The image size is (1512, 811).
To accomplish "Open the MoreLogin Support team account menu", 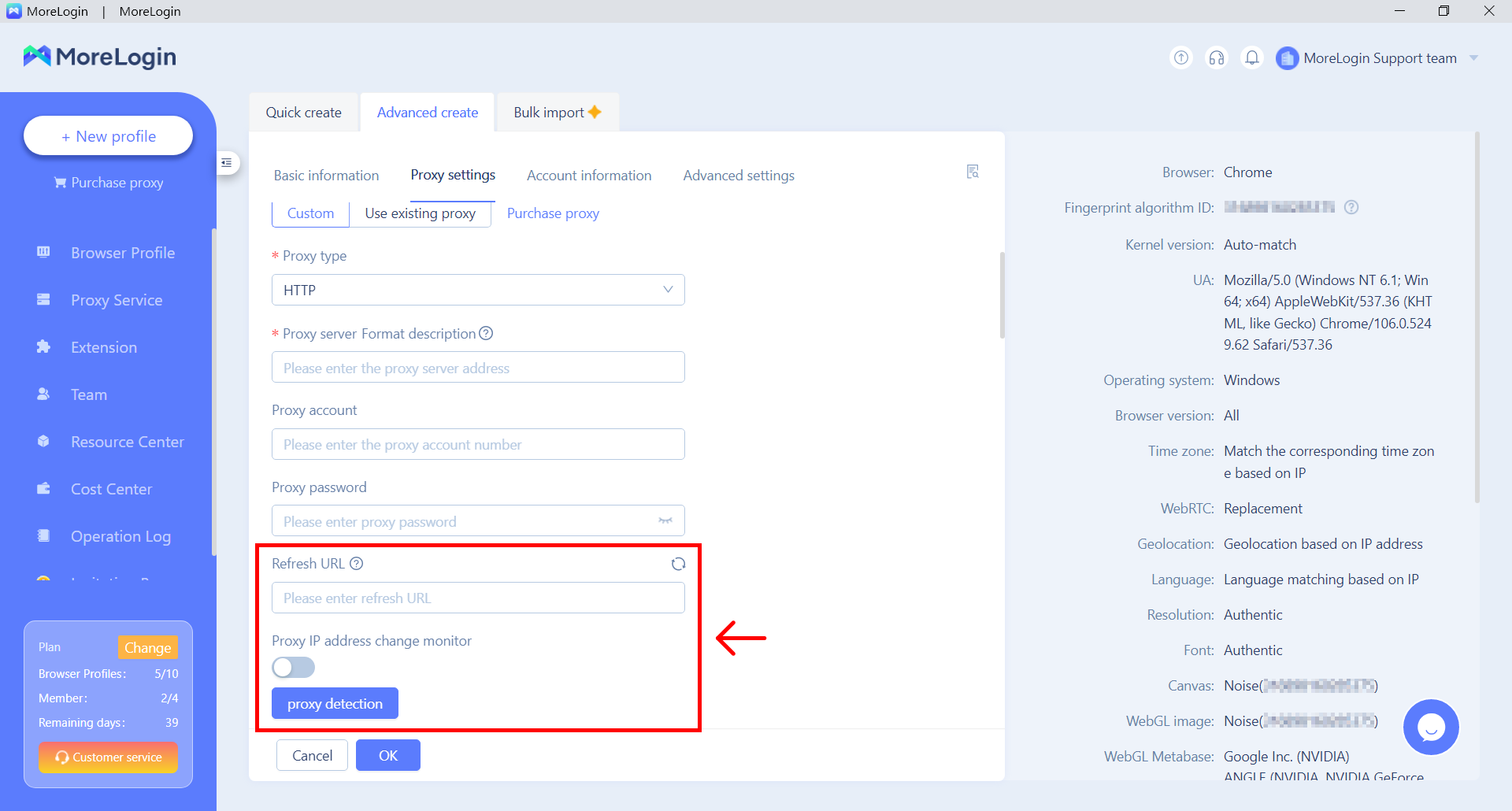I will [1378, 58].
